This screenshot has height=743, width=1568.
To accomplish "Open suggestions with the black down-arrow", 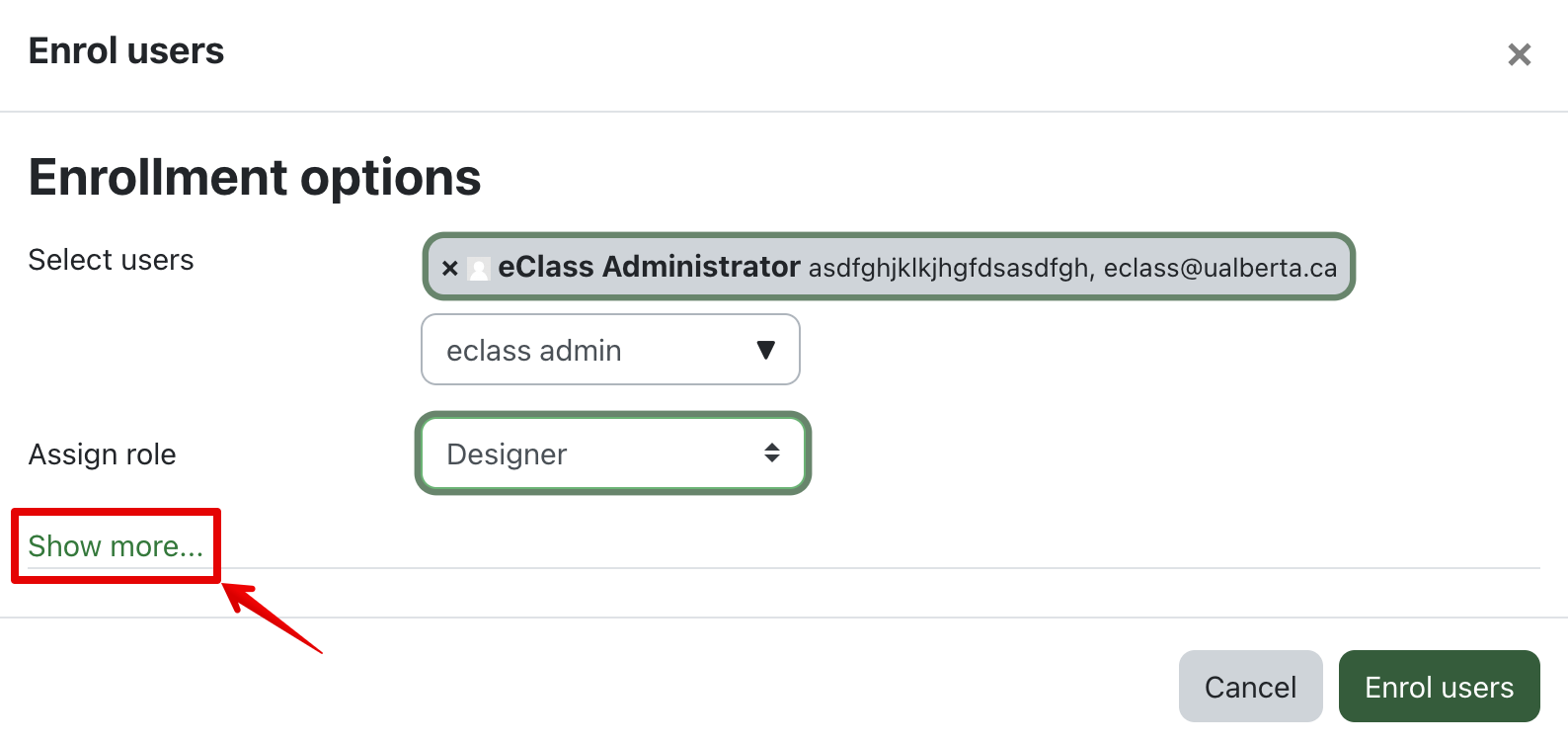I will pyautogui.click(x=765, y=350).
